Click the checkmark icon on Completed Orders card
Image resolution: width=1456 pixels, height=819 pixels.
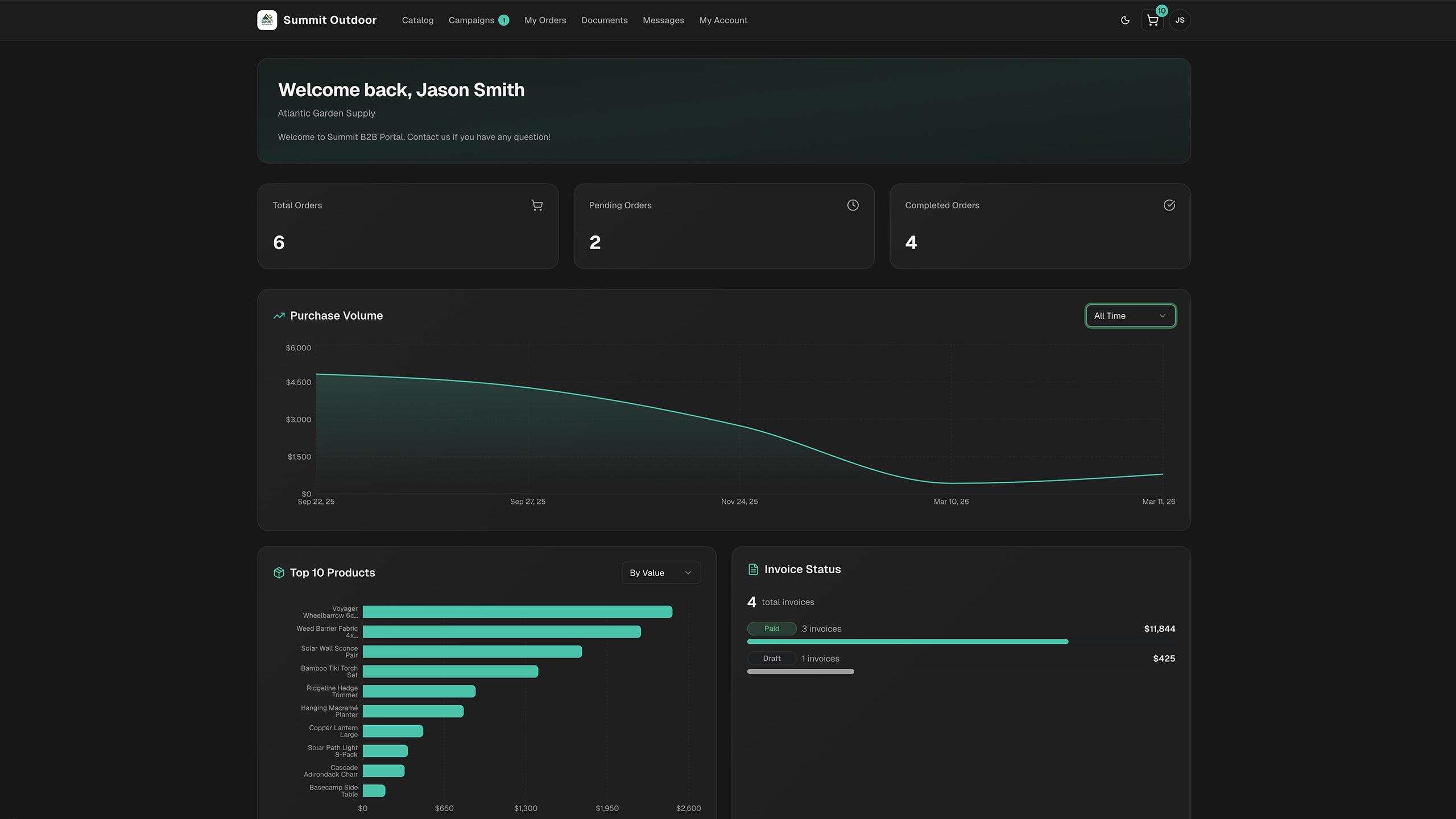(x=1169, y=205)
